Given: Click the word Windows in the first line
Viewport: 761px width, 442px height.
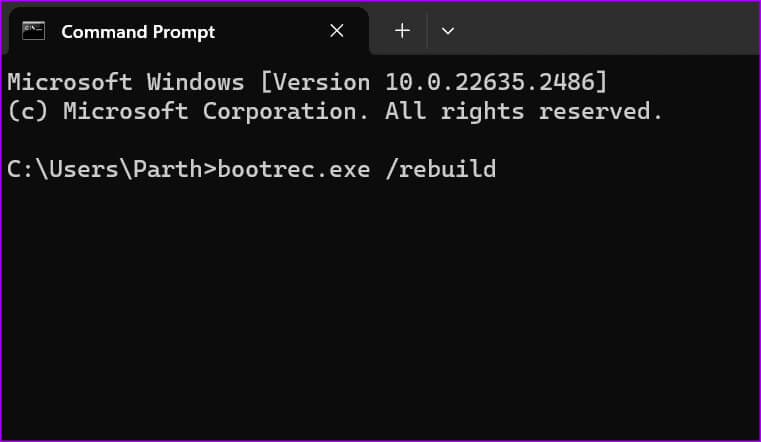Looking at the screenshot, I should point(196,82).
